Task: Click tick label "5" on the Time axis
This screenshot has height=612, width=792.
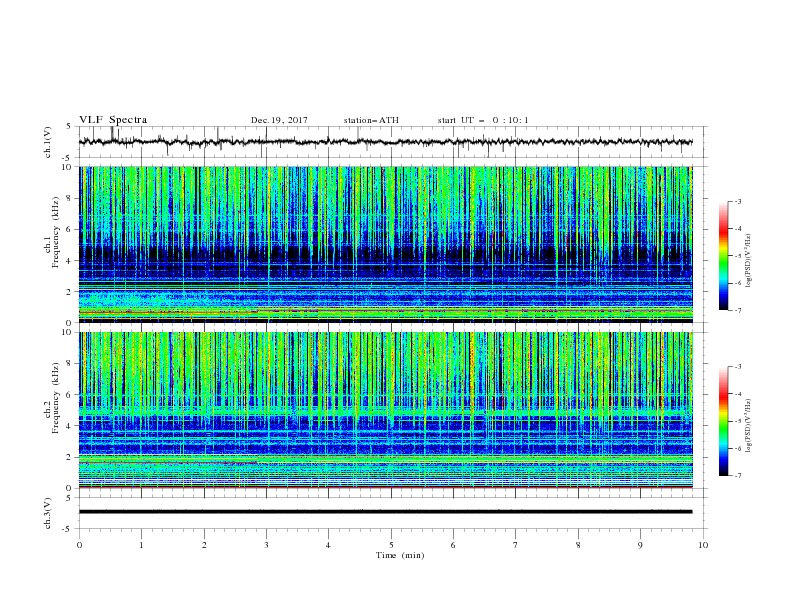Action: click(x=391, y=545)
